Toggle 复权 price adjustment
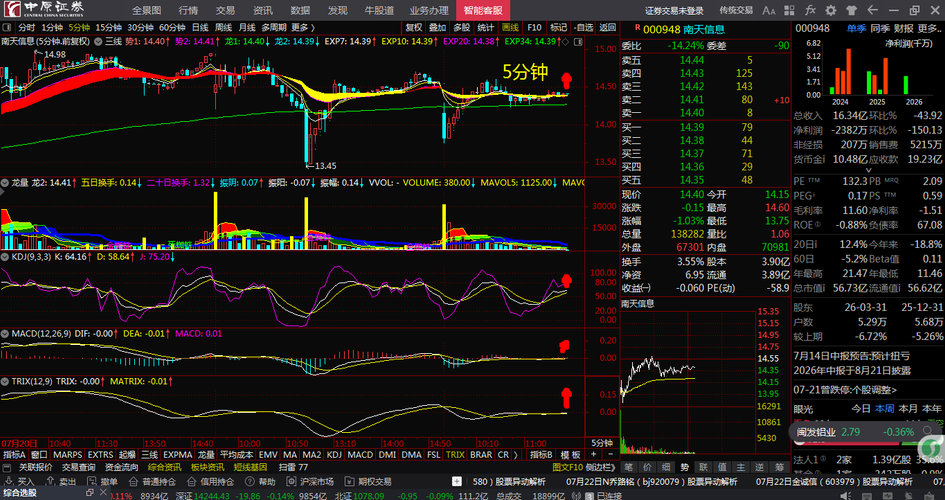This screenshot has width=945, height=500. point(414,28)
